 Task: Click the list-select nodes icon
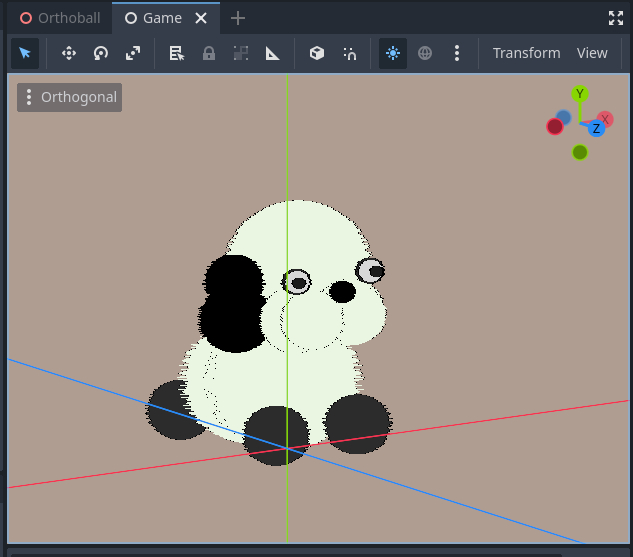coord(177,53)
